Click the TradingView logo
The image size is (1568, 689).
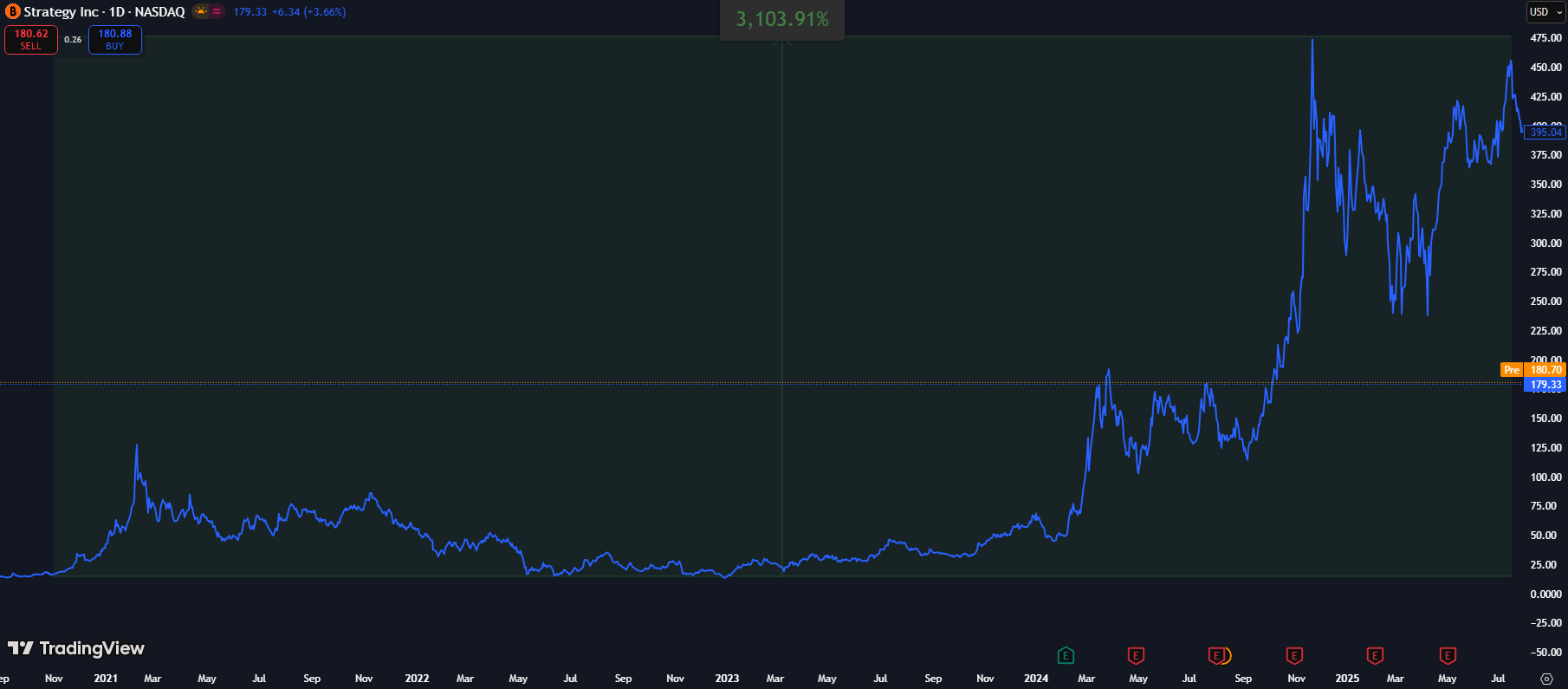tap(76, 648)
